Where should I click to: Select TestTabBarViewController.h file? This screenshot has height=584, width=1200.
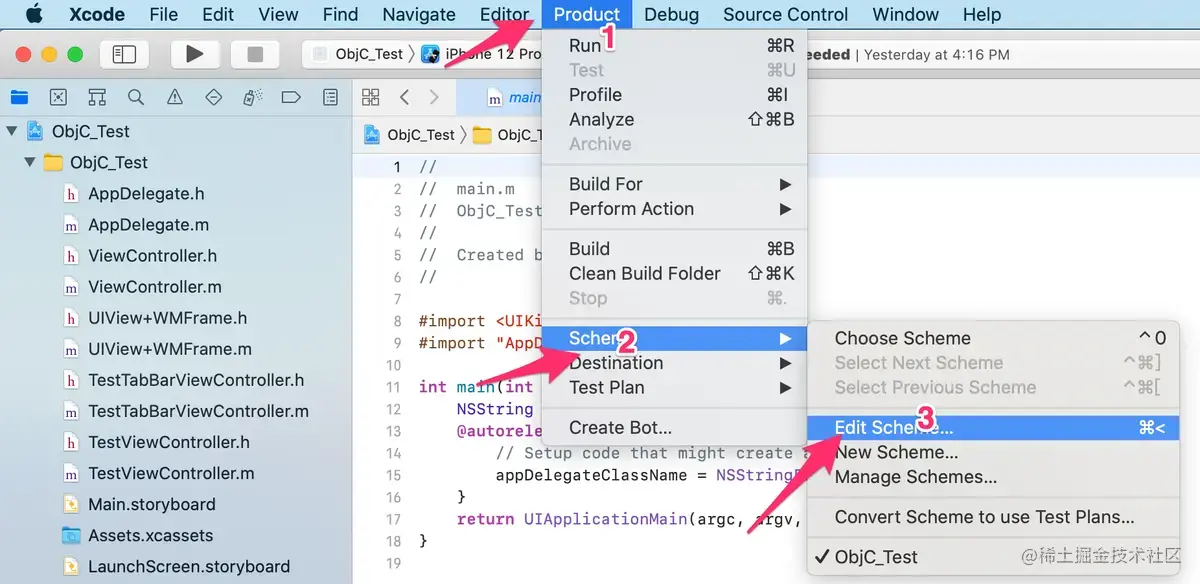pos(196,380)
